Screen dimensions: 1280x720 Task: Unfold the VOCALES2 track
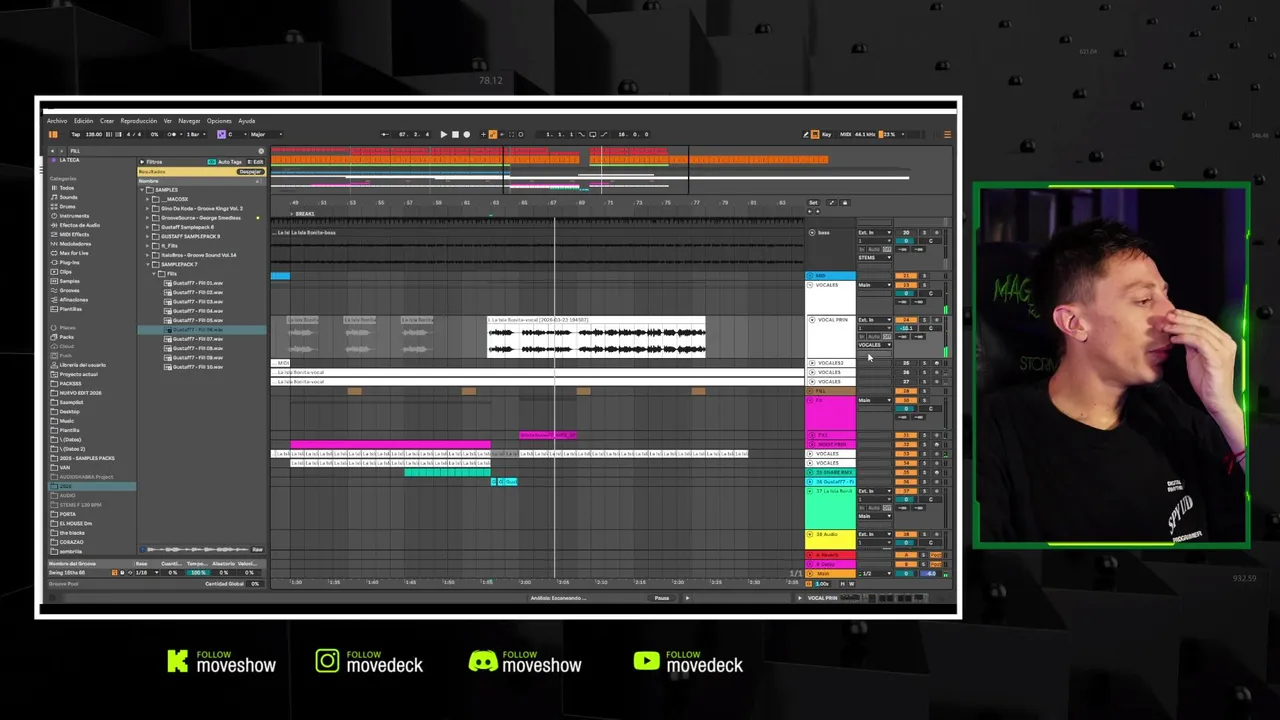pos(811,363)
